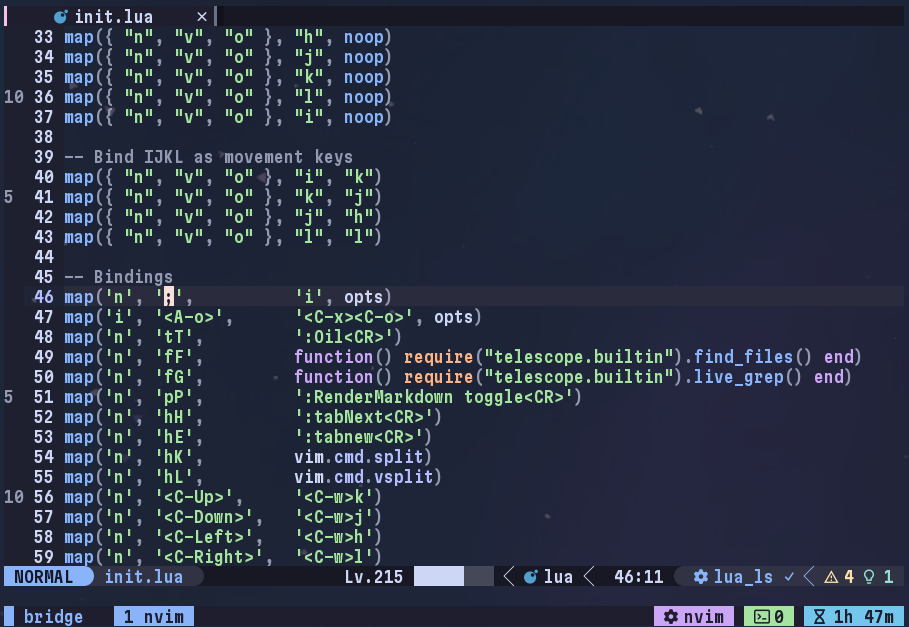Click the gear icon beside lua_ls
The image size is (909, 627).
click(700, 577)
